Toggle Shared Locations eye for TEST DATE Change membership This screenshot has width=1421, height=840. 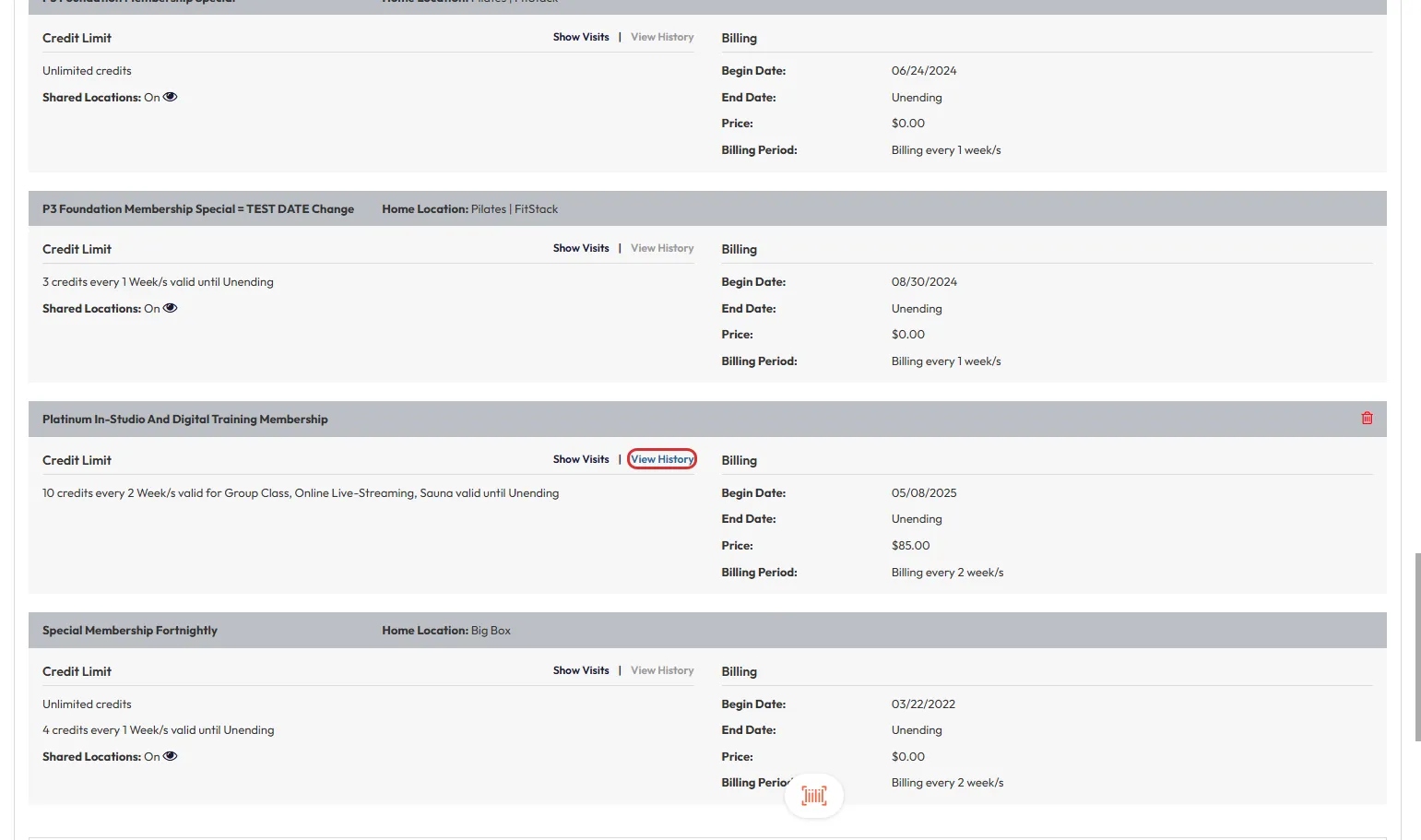171,308
